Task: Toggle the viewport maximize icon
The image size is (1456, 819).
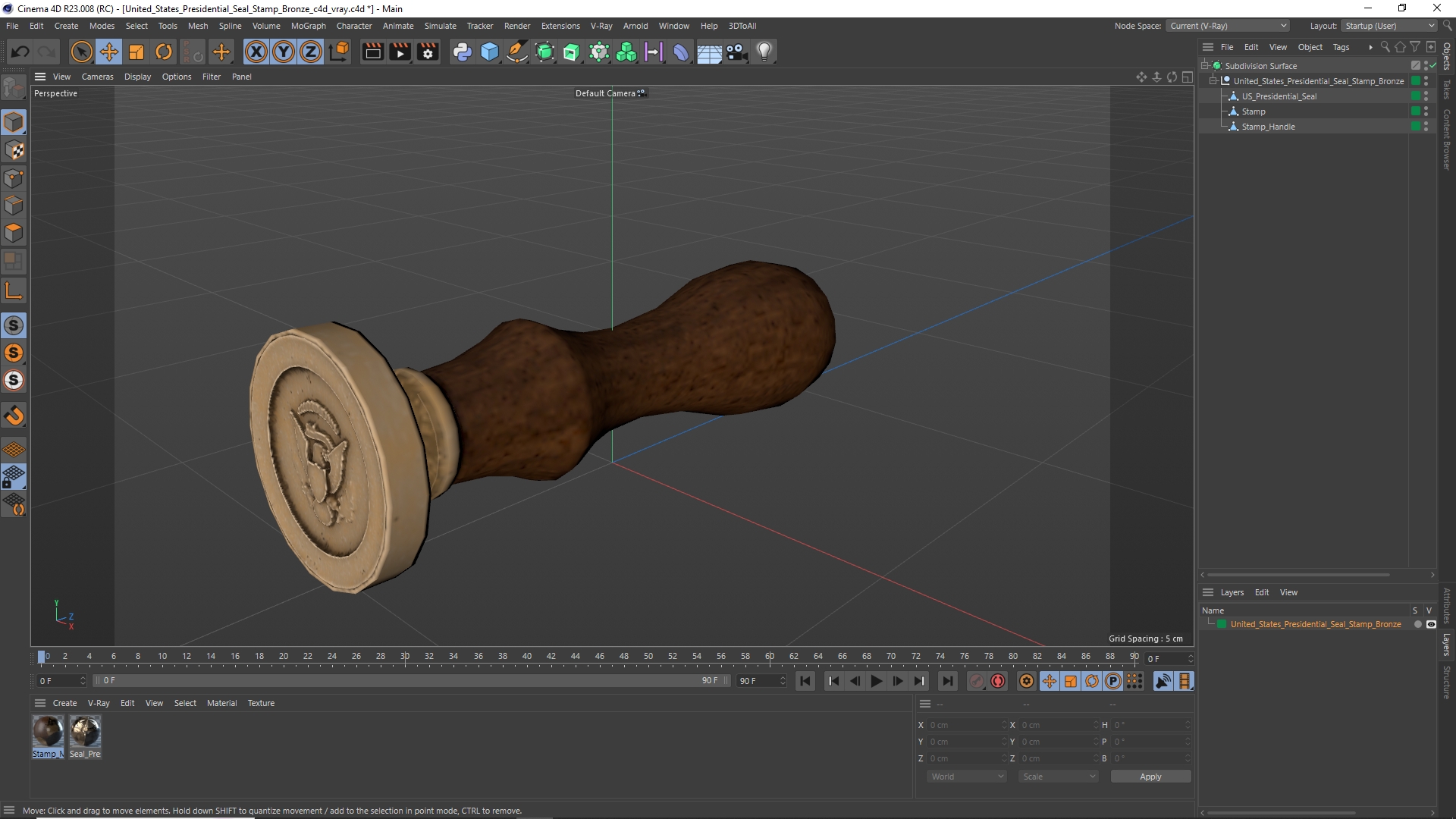Action: click(x=1187, y=77)
